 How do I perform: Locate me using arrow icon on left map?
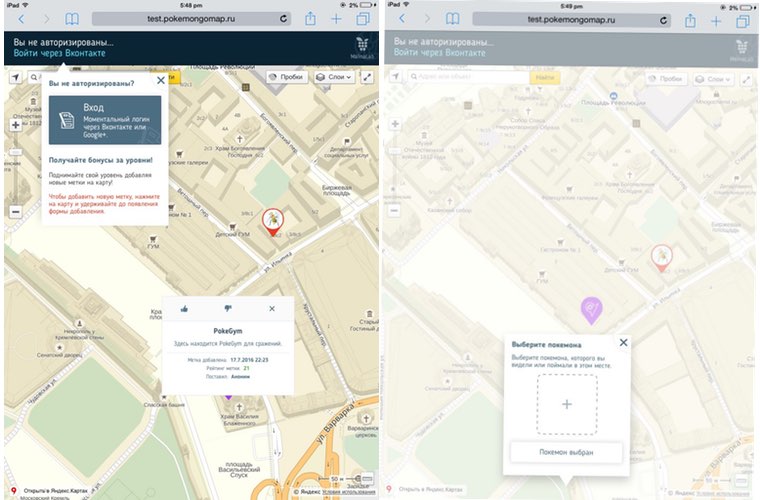pos(16,77)
